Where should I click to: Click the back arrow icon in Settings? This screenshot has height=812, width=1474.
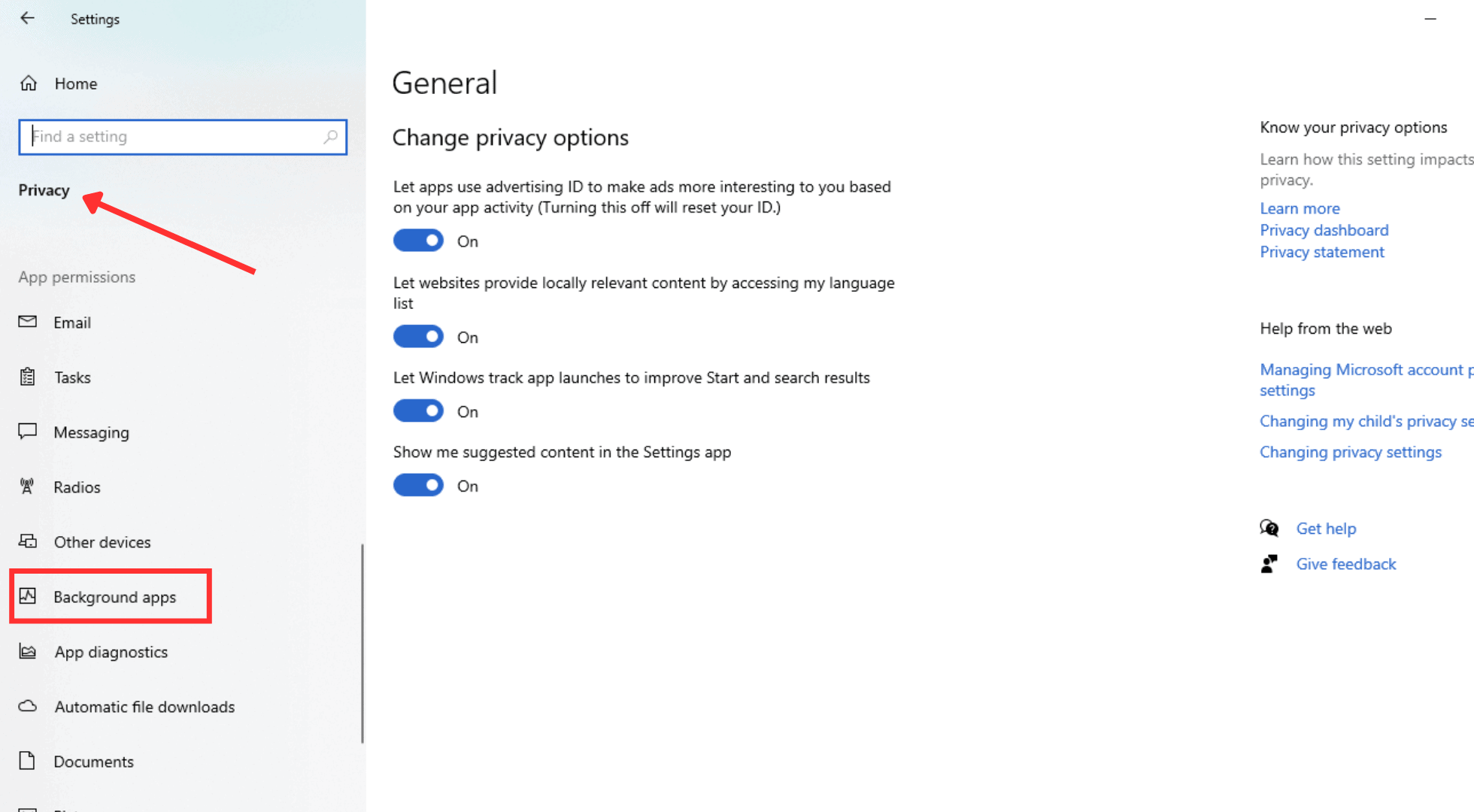pos(28,18)
